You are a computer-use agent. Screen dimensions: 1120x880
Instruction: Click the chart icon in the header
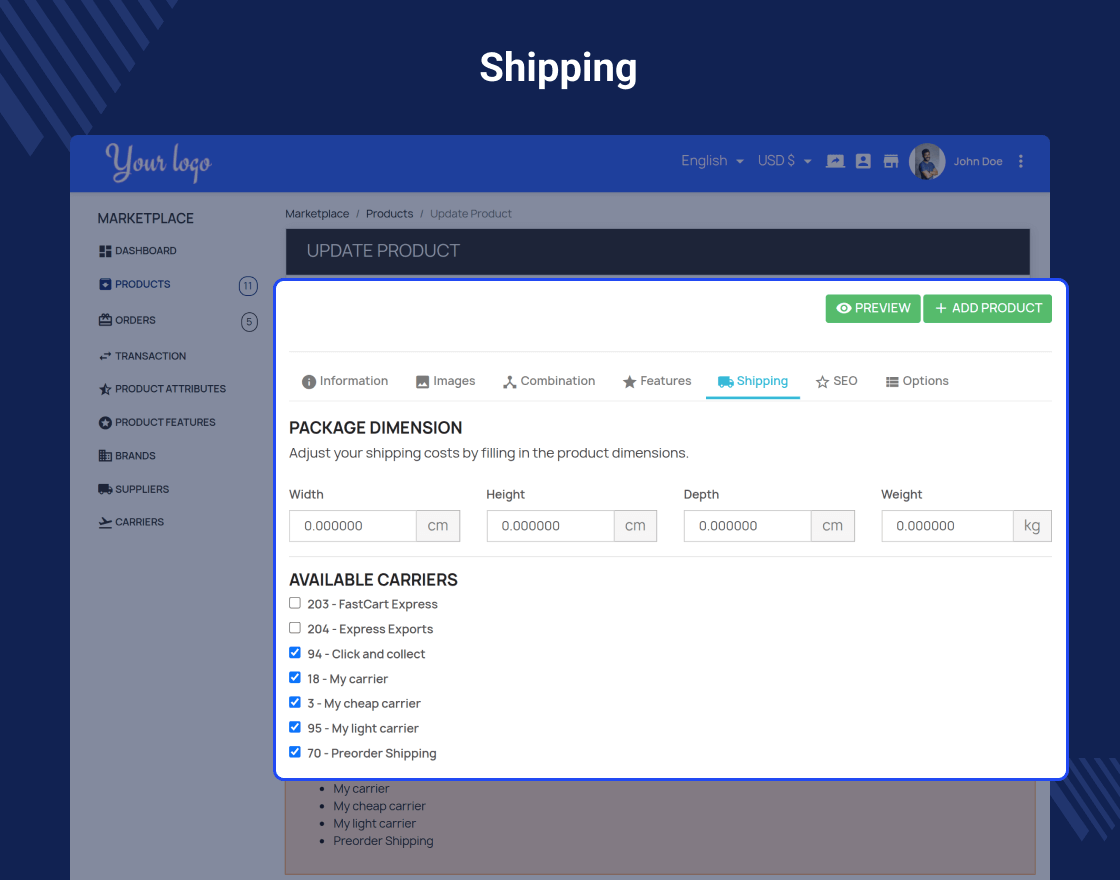835,161
